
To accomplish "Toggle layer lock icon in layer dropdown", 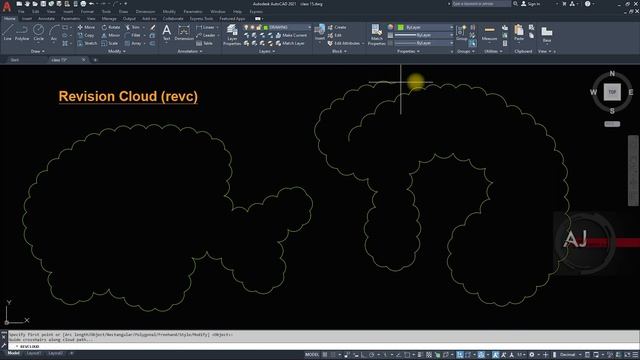I will (x=259, y=27).
